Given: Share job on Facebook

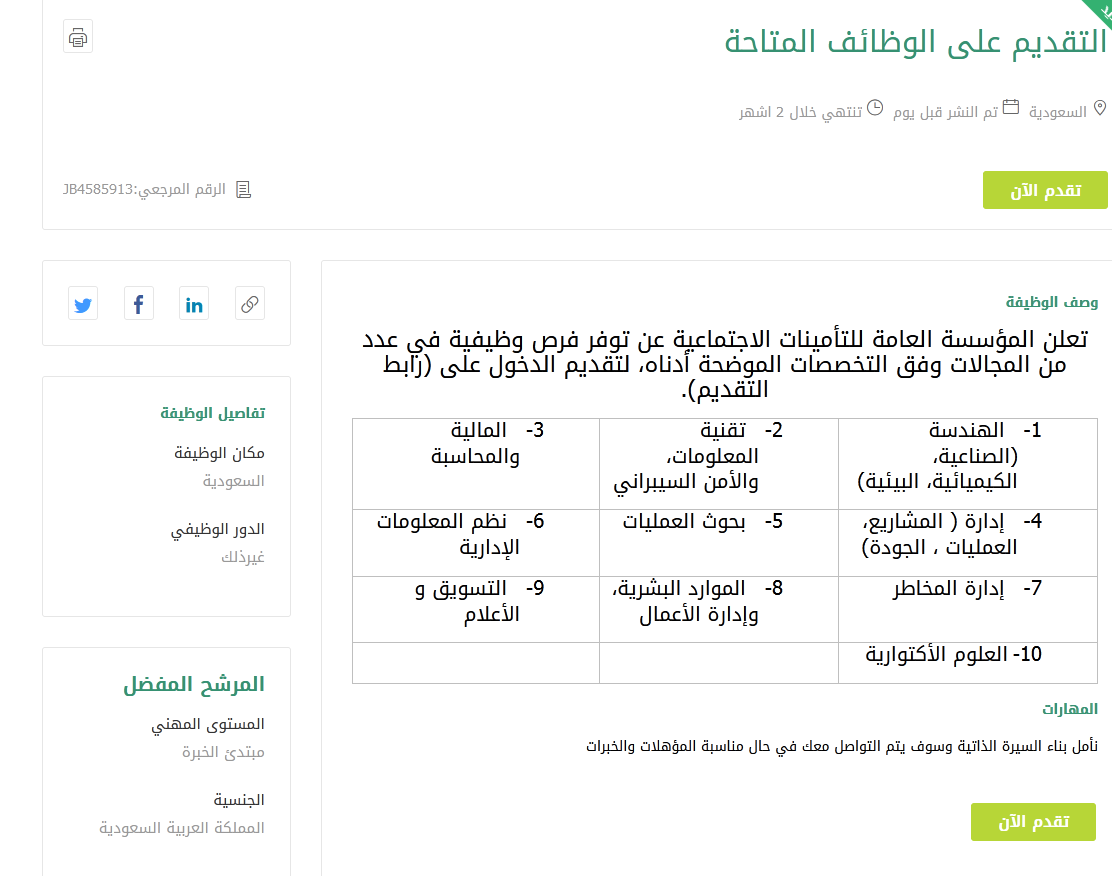Looking at the screenshot, I should [x=138, y=304].
